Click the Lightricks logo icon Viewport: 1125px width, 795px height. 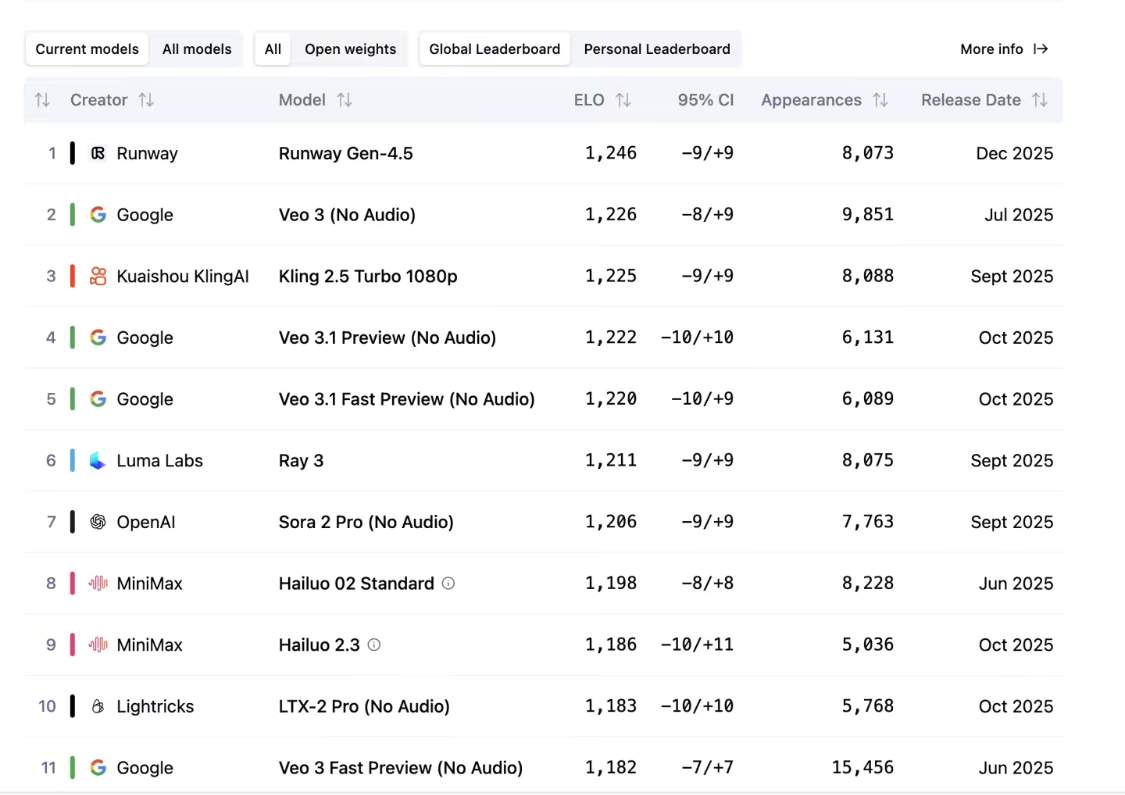98,707
